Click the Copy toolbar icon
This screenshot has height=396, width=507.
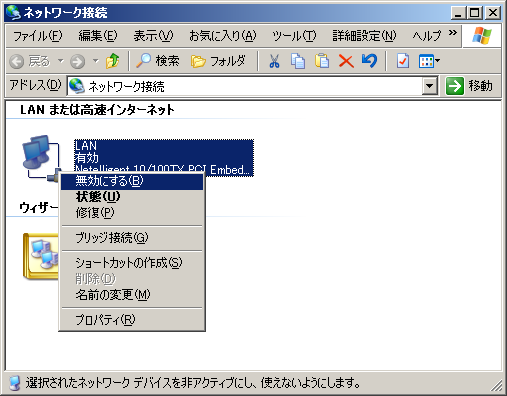coord(298,61)
